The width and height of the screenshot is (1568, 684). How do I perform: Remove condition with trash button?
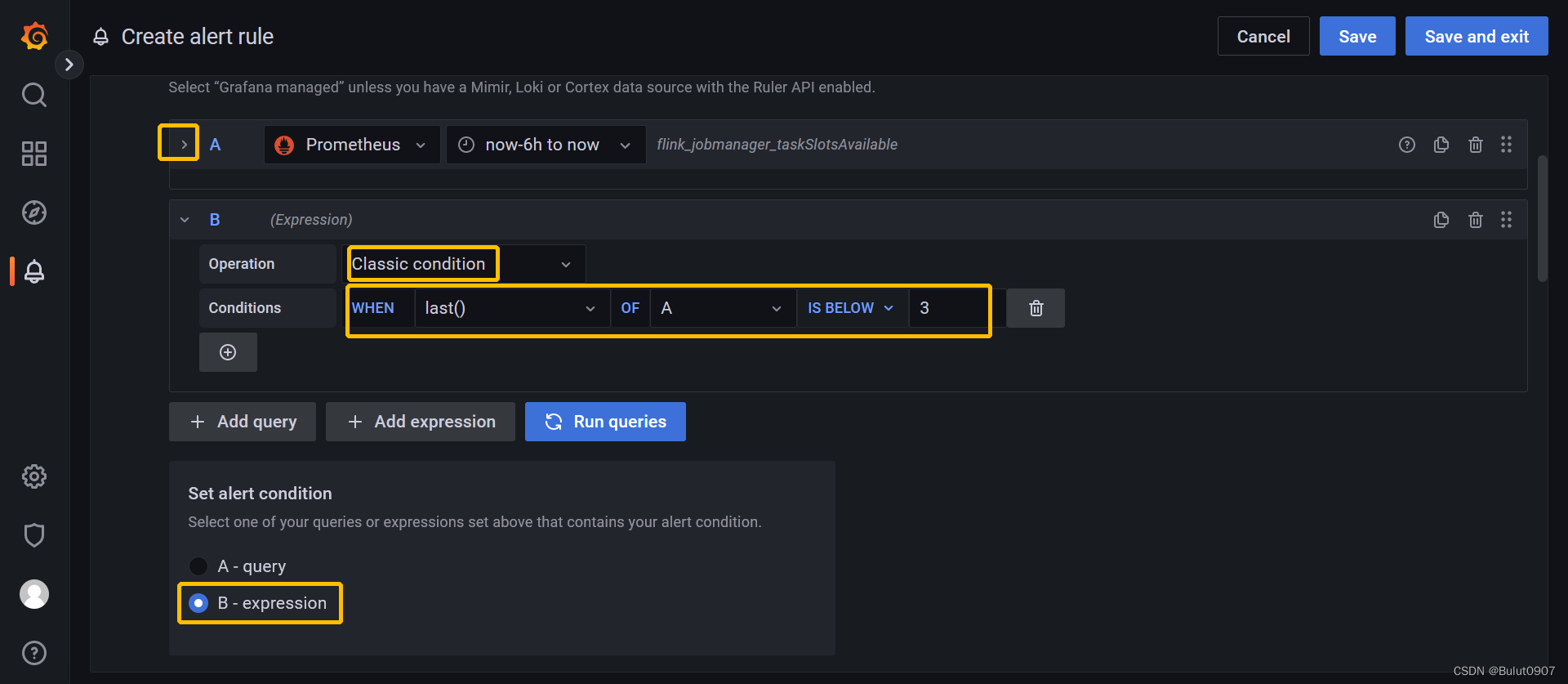(1036, 308)
